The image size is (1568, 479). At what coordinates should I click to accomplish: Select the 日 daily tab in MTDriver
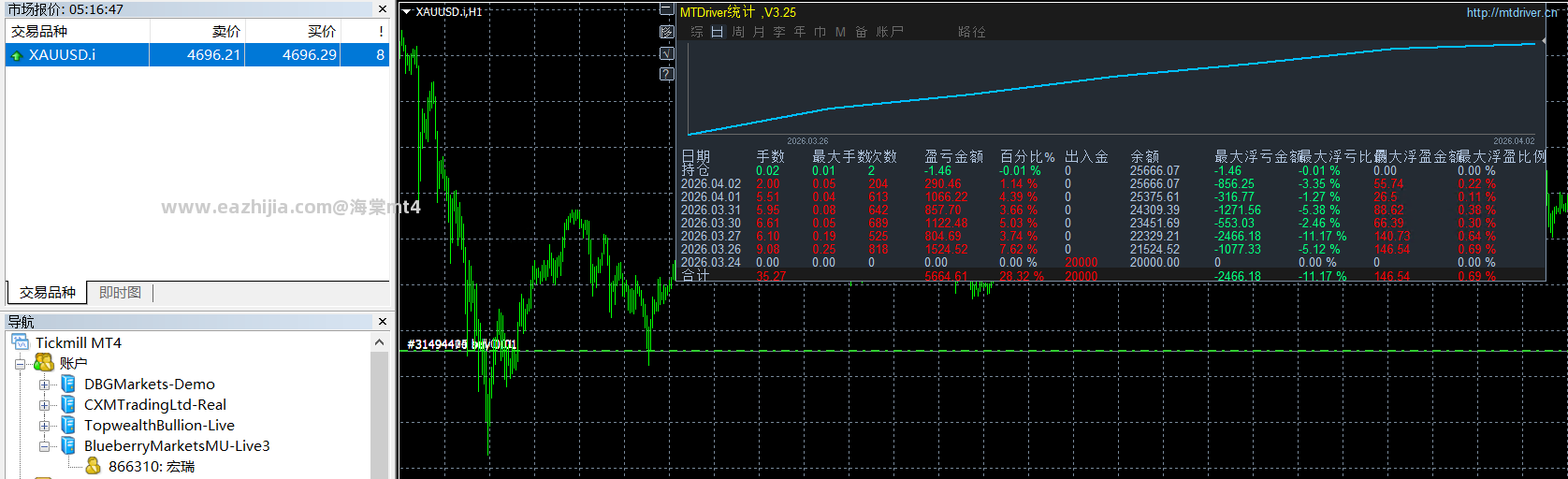(x=718, y=32)
